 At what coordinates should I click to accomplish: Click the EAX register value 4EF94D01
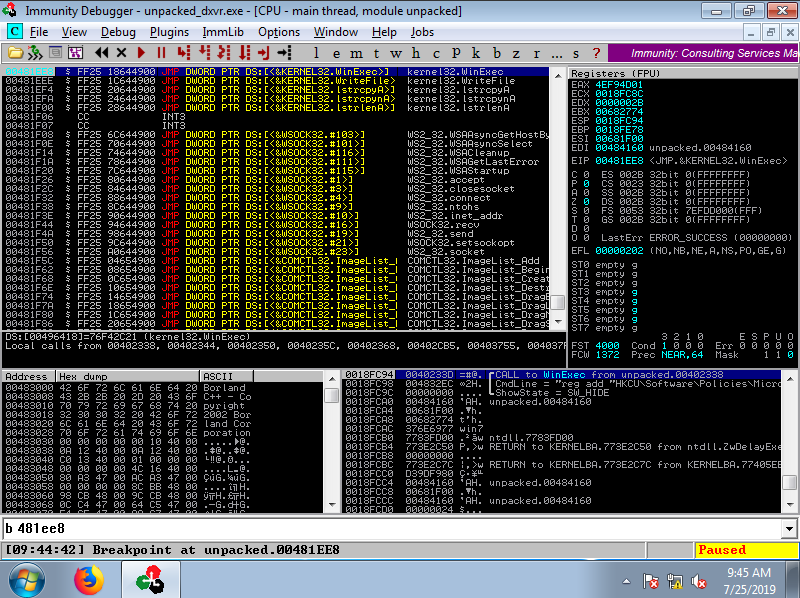619,85
